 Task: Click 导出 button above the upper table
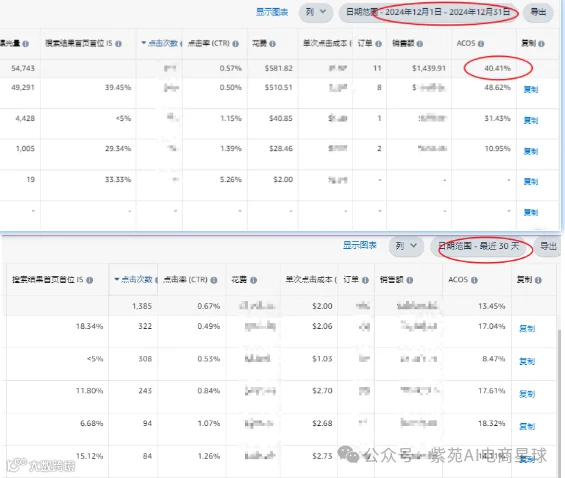538,12
